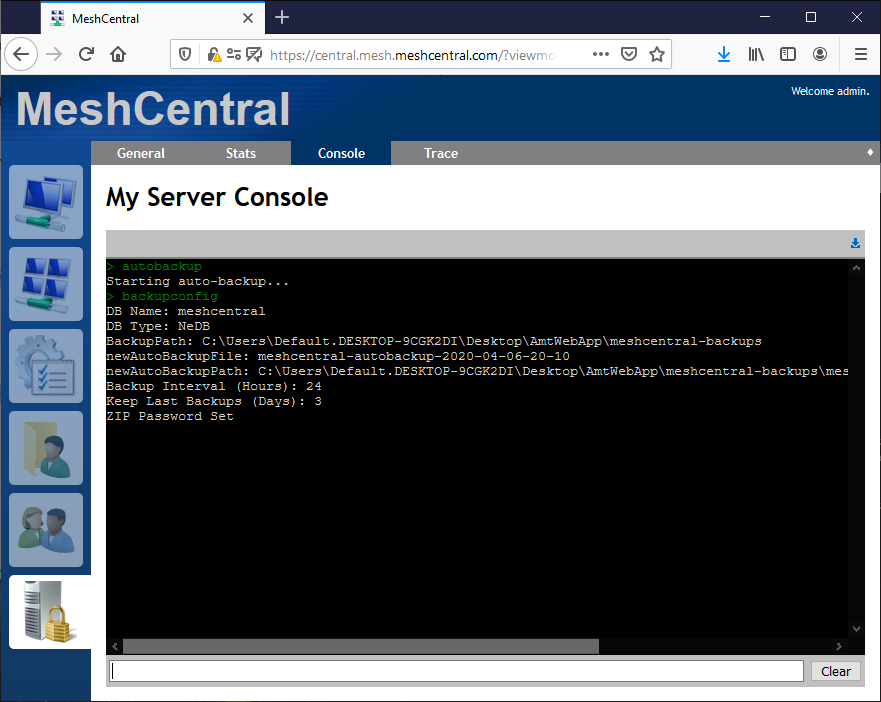This screenshot has height=702, width=881.
Task: Switch to the Stats tab
Action: [240, 153]
